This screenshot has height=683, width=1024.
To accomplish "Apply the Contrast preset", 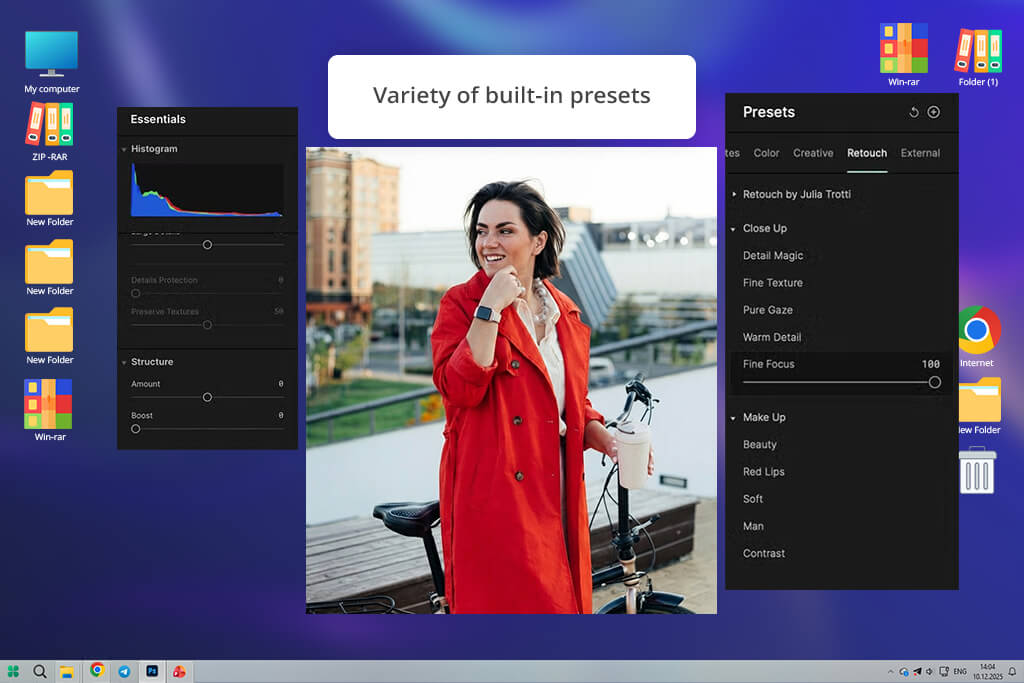I will [x=763, y=553].
